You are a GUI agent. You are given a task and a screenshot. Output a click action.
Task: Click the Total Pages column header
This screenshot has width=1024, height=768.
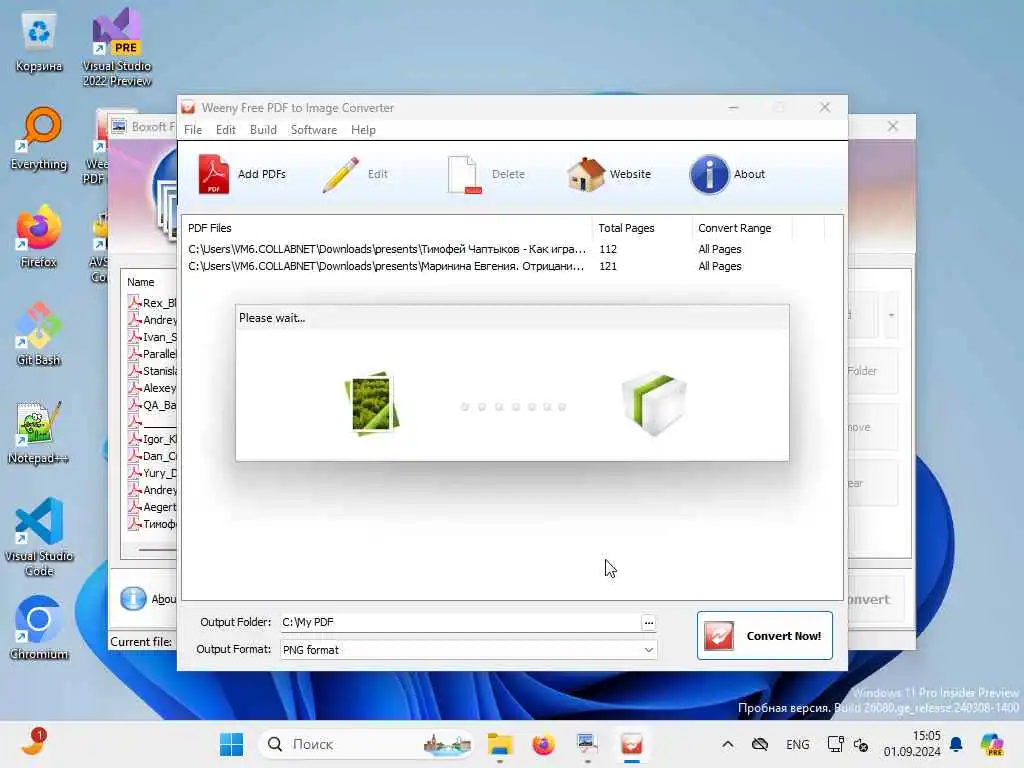tap(626, 228)
